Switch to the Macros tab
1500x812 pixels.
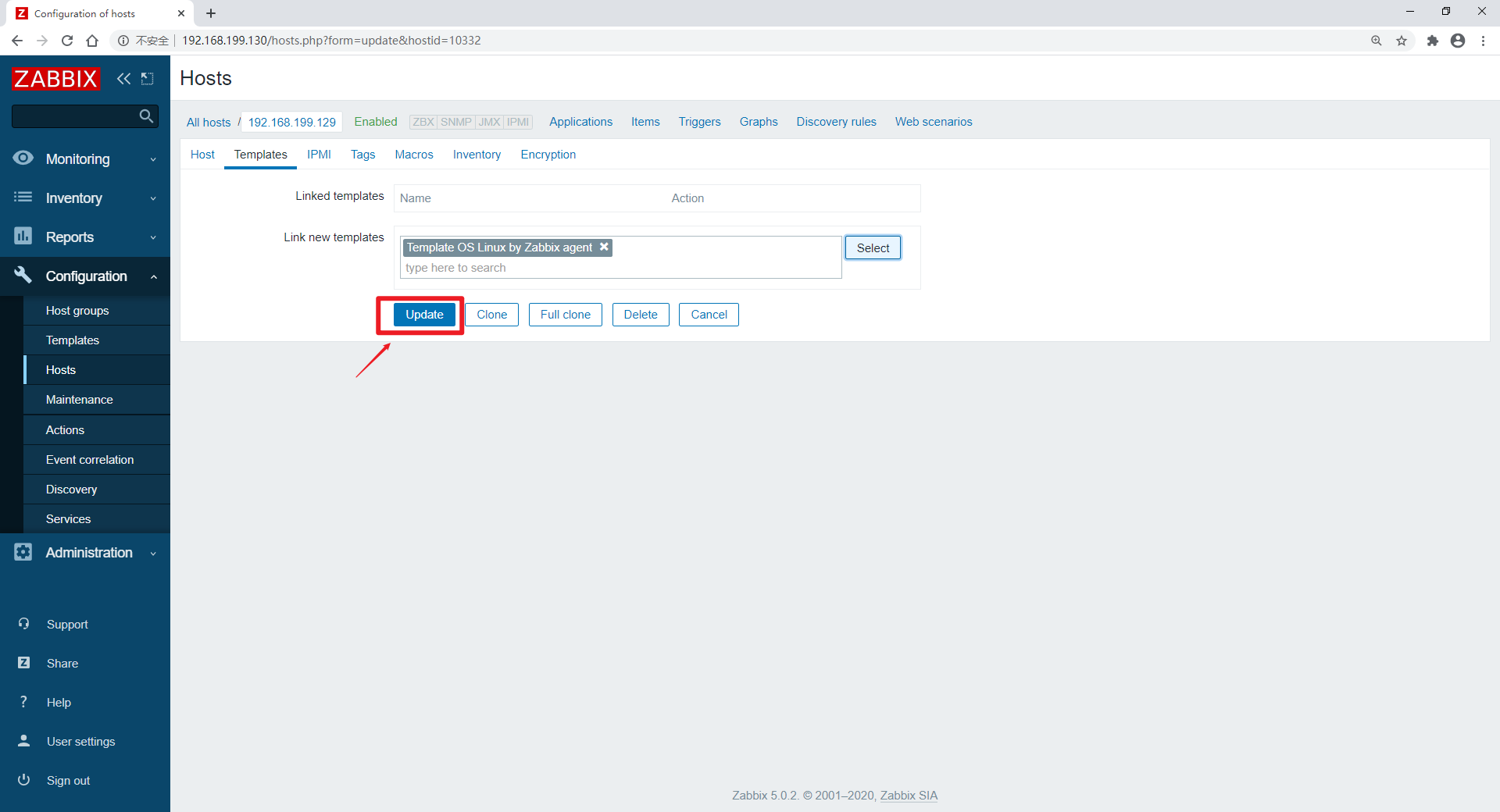click(414, 155)
